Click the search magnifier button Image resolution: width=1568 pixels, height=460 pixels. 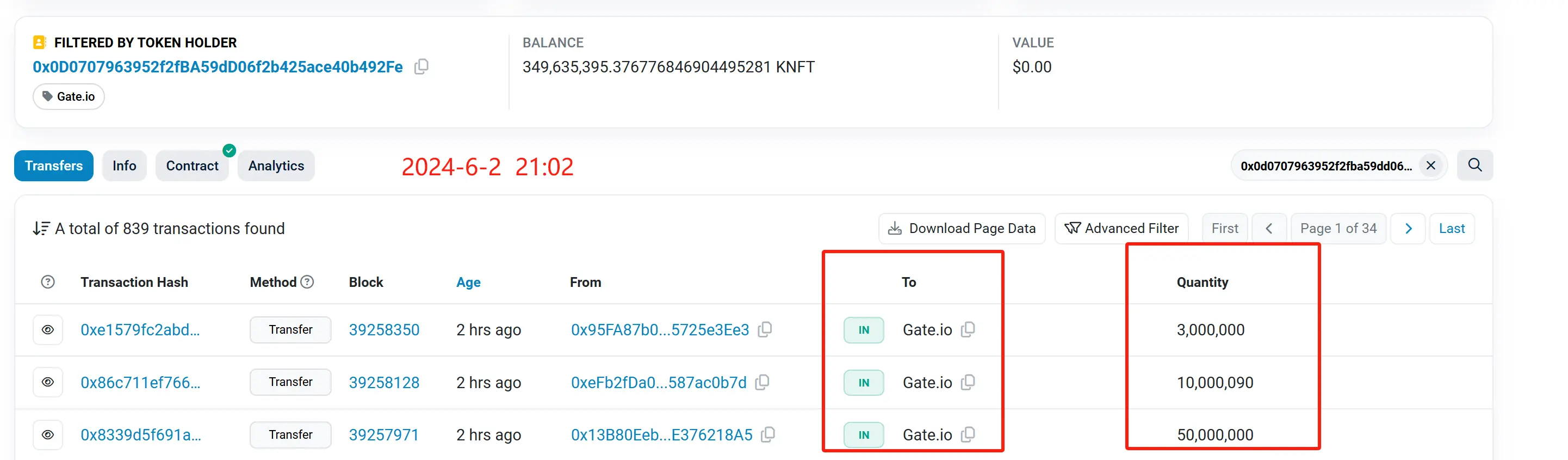click(1475, 165)
